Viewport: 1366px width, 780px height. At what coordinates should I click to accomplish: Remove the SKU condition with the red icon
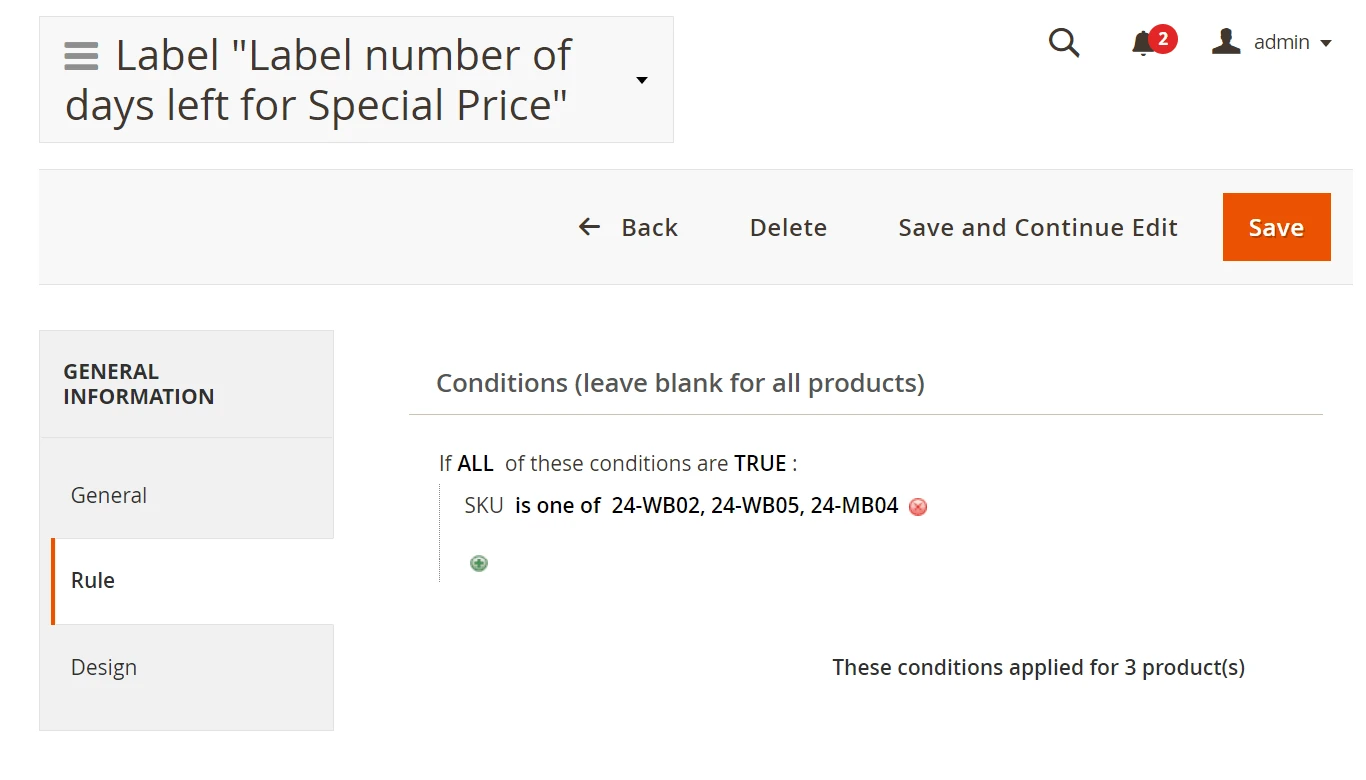[x=918, y=507]
